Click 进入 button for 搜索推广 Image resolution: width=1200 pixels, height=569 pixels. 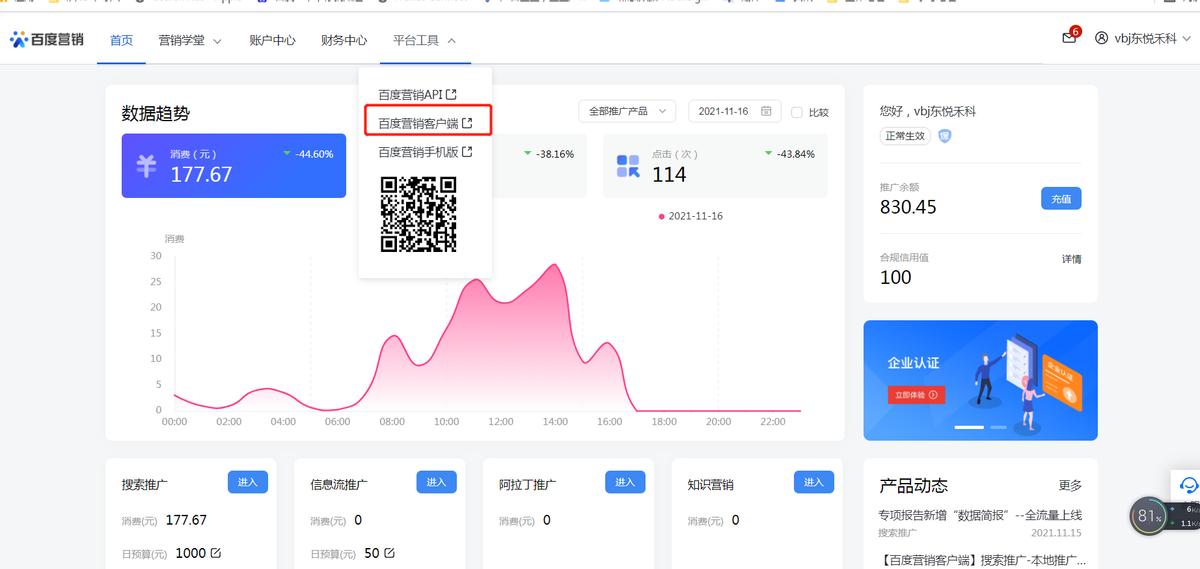click(248, 482)
